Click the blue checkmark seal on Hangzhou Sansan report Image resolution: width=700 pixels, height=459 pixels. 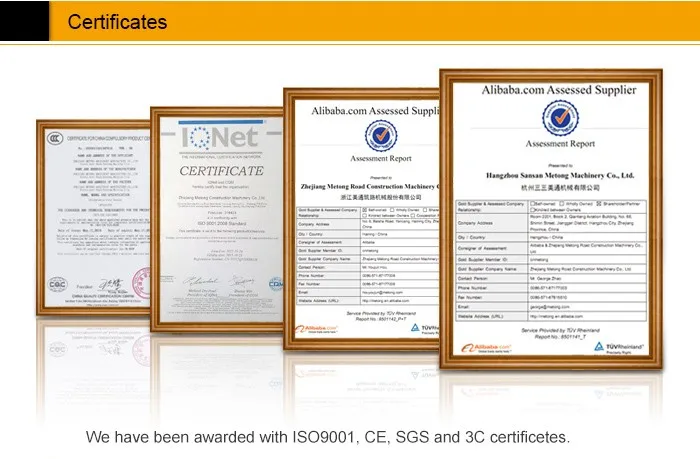(560, 118)
